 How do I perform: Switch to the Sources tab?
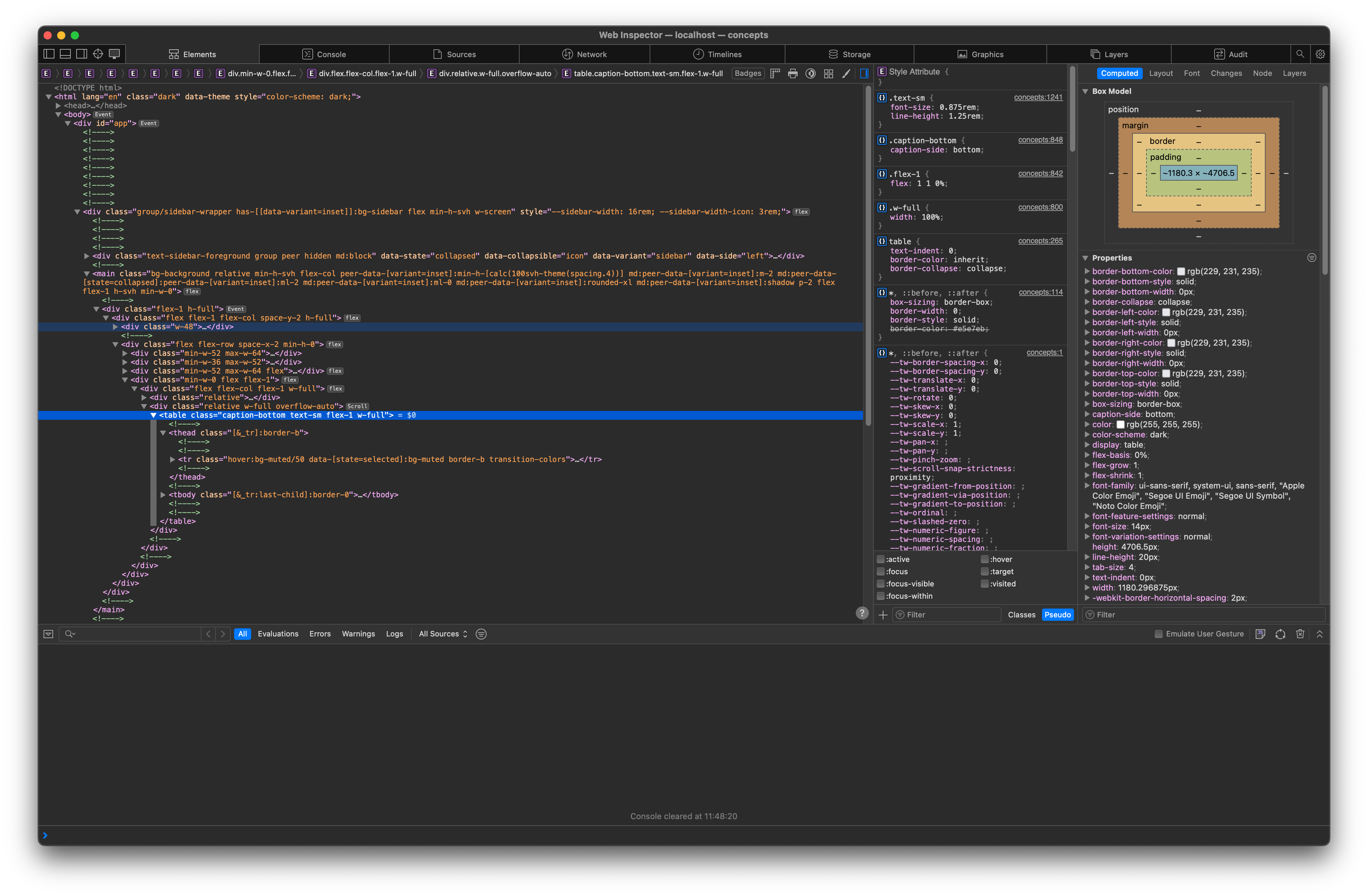(454, 54)
